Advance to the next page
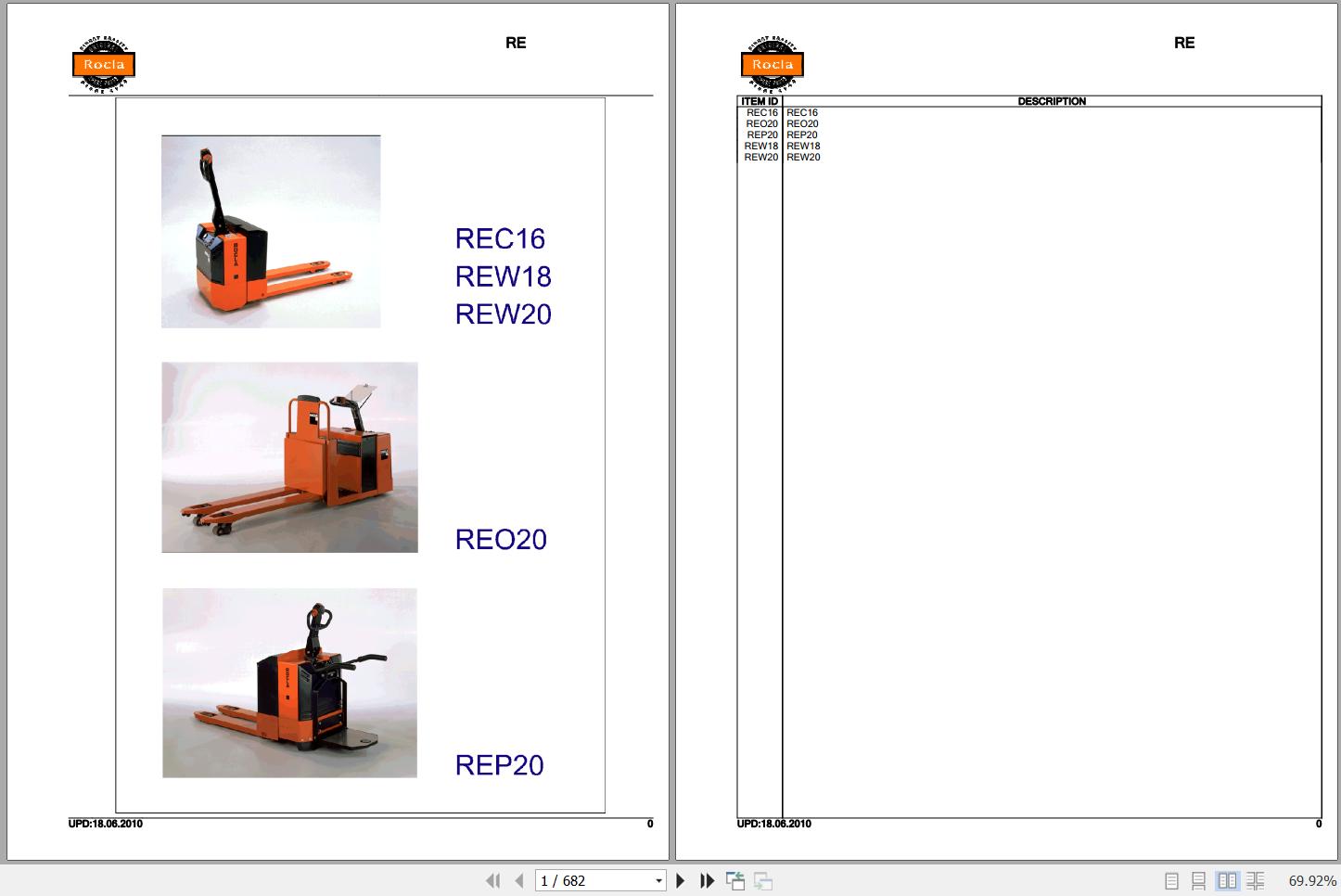1341x896 pixels. click(x=681, y=880)
